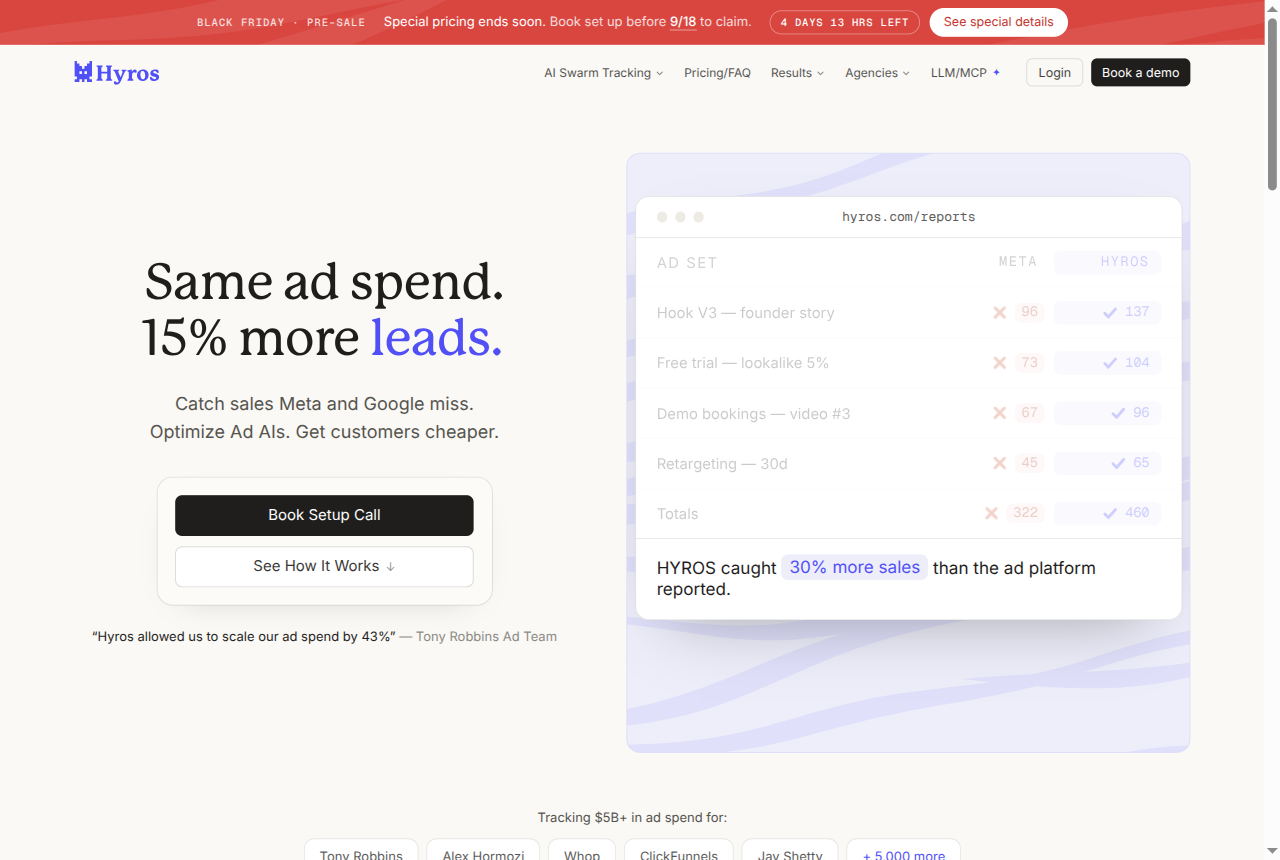Click the 30% more sales highlight
Viewport: 1280px width, 860px height.
pyautogui.click(x=855, y=567)
